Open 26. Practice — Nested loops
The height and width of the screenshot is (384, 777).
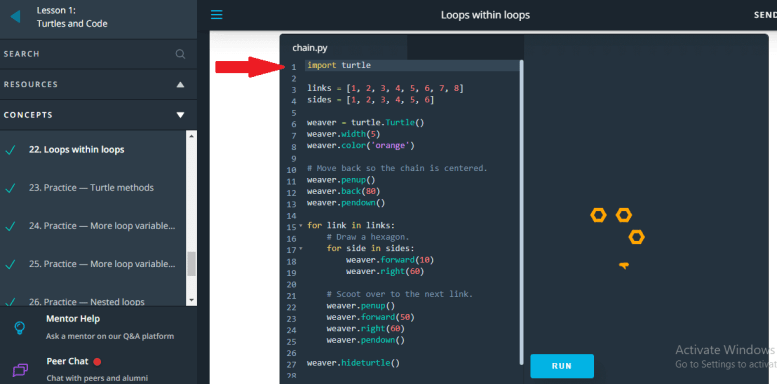87,302
